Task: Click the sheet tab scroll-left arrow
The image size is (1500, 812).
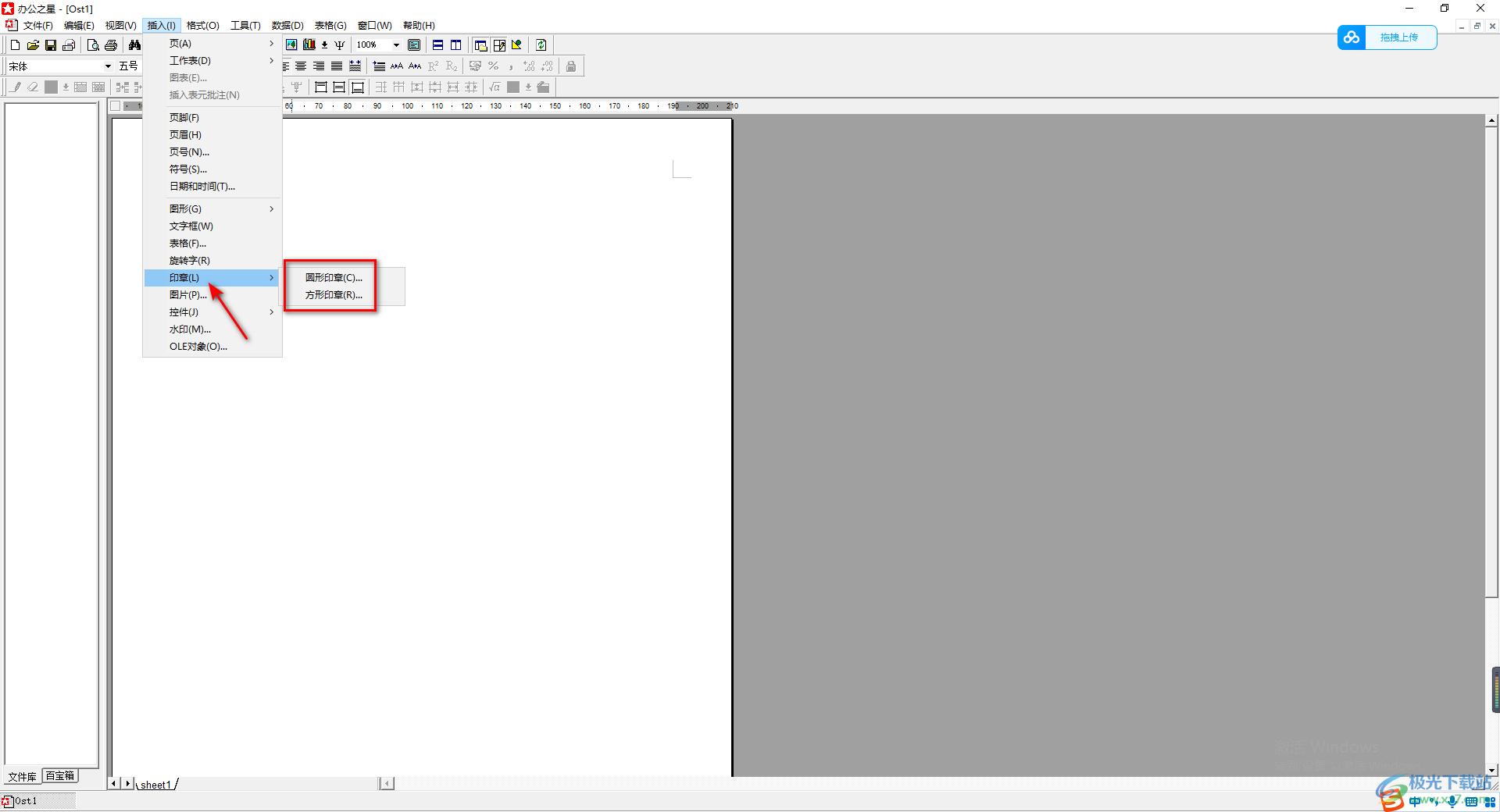Action: 114,783
